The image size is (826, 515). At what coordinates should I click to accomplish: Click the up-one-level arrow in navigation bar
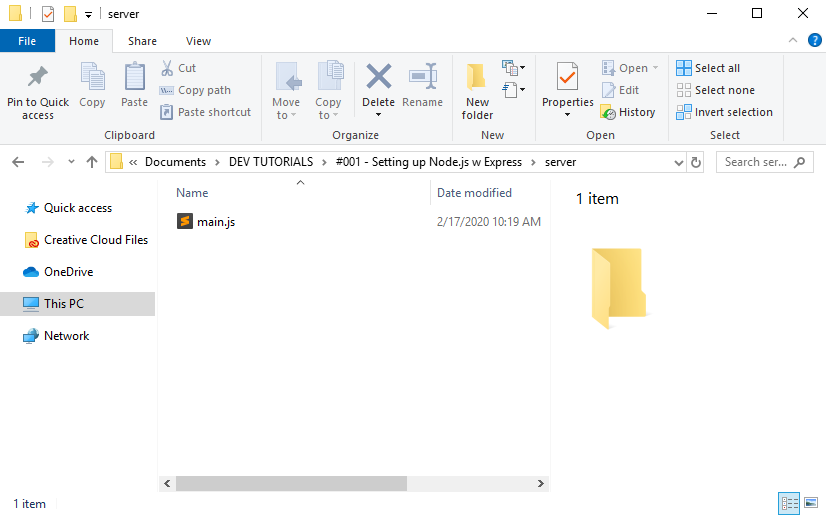point(92,162)
